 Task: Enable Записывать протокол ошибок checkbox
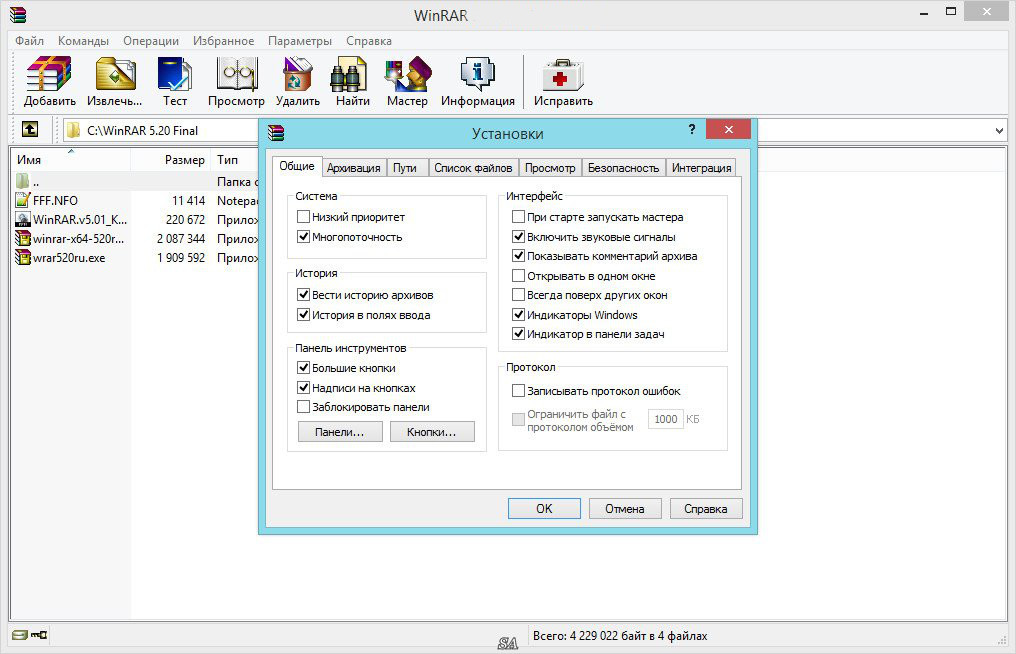[518, 391]
